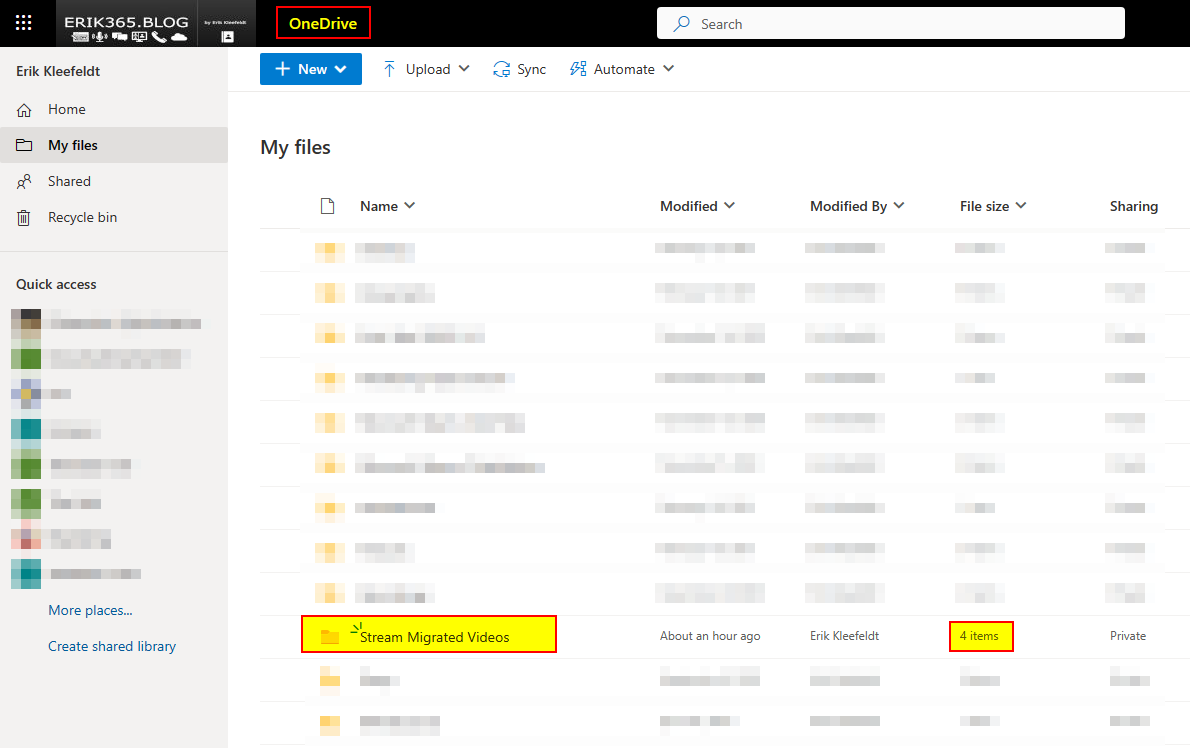Image resolution: width=1190 pixels, height=748 pixels.
Task: Open the Stream Migrated Videos folder
Action: click(x=434, y=637)
